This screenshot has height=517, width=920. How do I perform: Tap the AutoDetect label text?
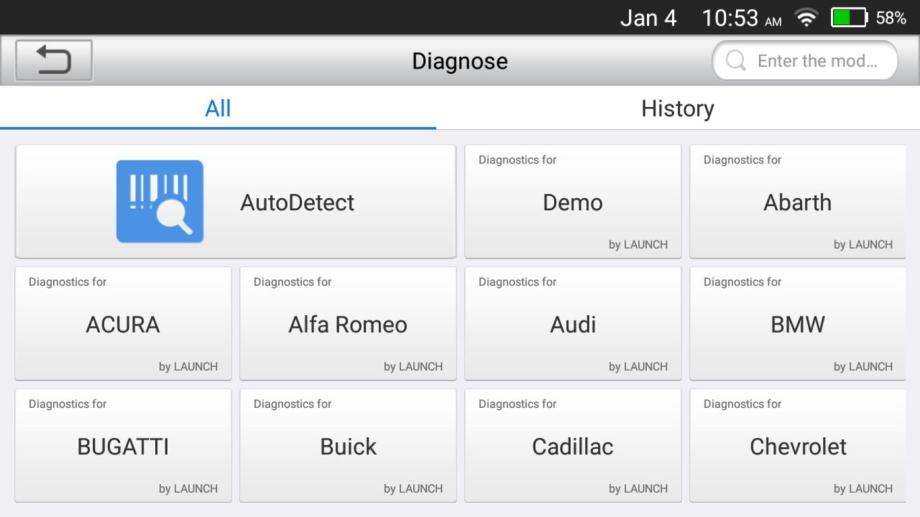pyautogui.click(x=297, y=202)
